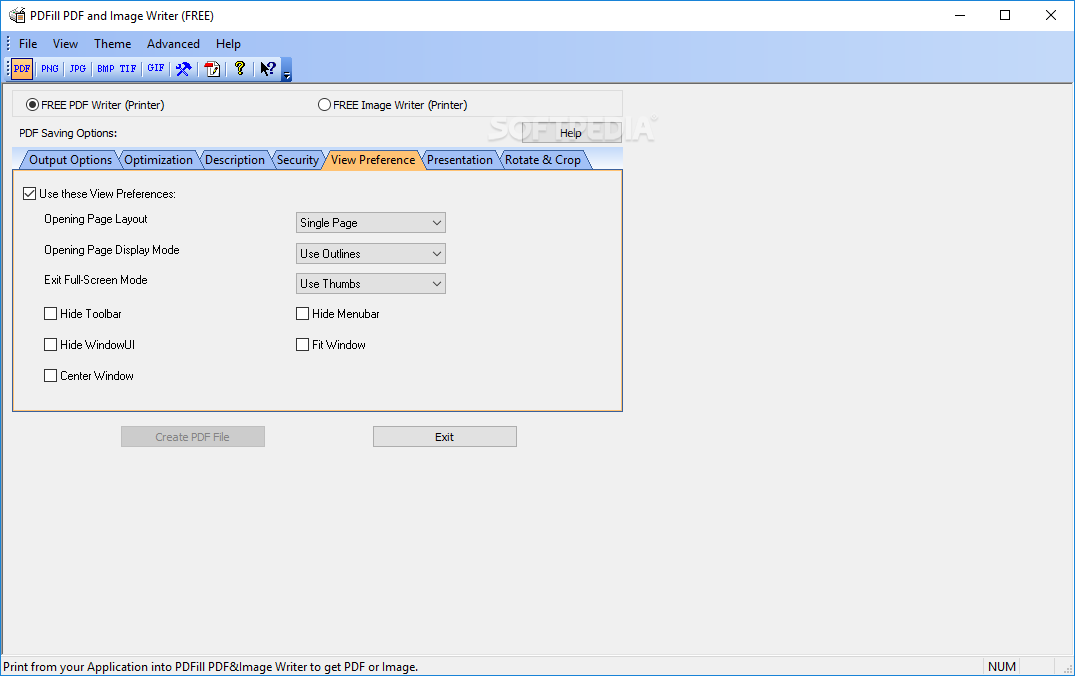Open the tools hammer and wrench icon
Viewport: 1075px width, 676px height.
coord(183,69)
